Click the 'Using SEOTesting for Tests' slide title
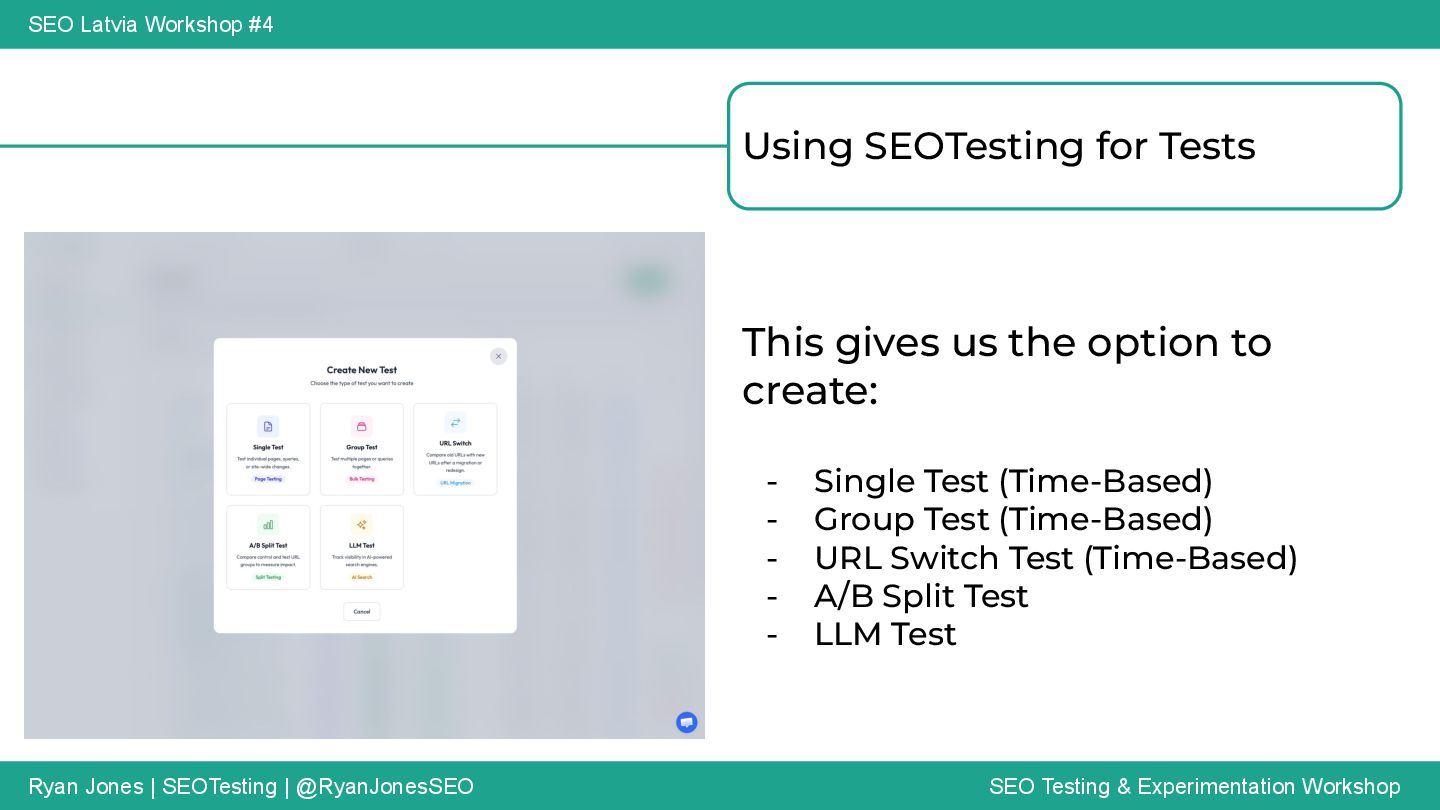The width and height of the screenshot is (1440, 810). [998, 146]
